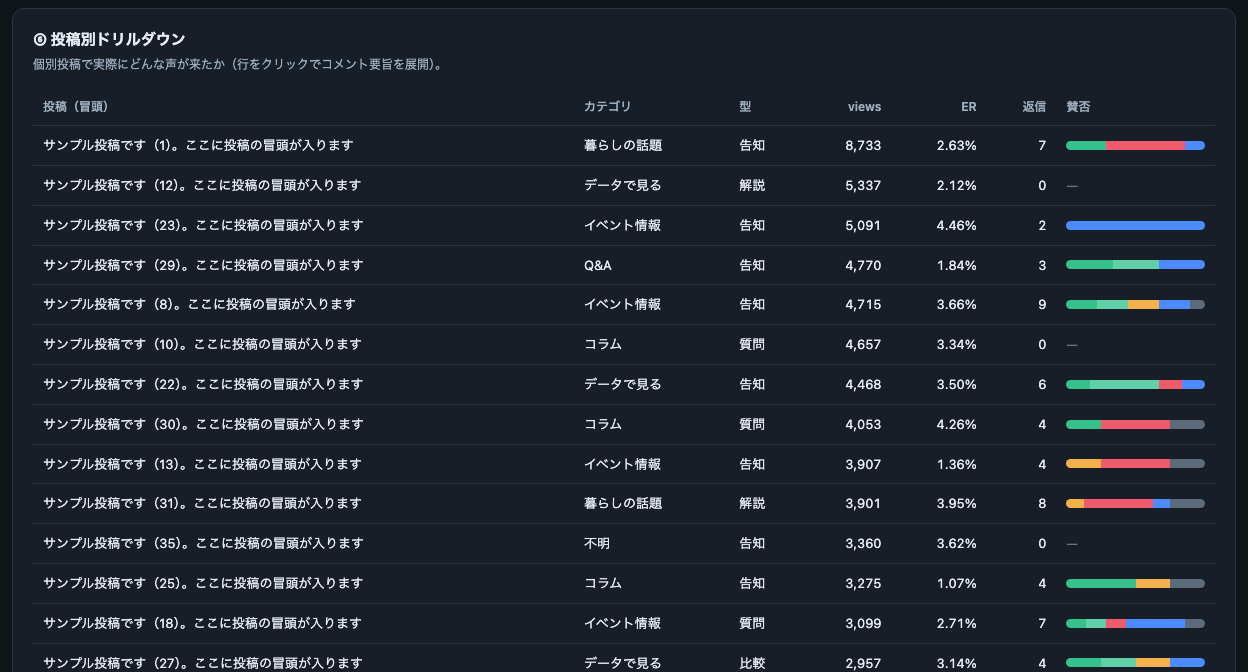
Task: Click the 賛否 column header
Action: (x=1079, y=107)
